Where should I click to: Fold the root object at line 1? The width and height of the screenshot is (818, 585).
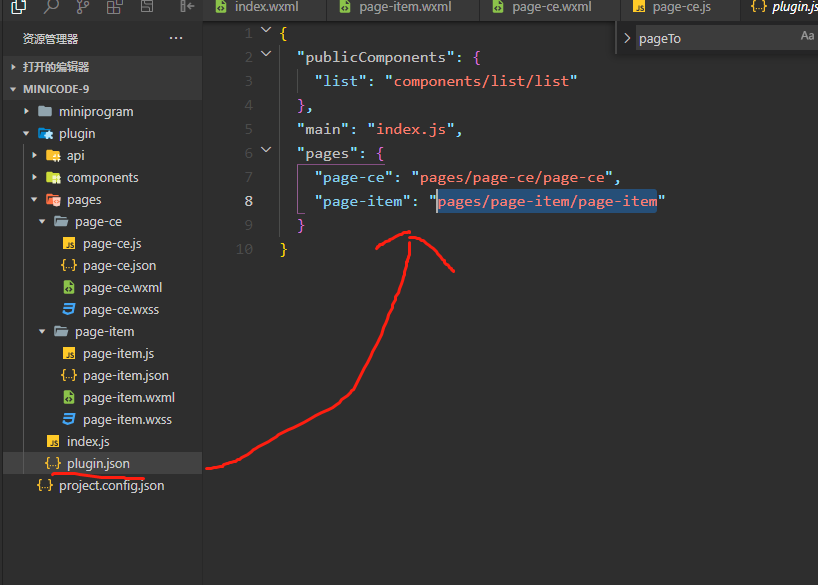[x=266, y=30]
